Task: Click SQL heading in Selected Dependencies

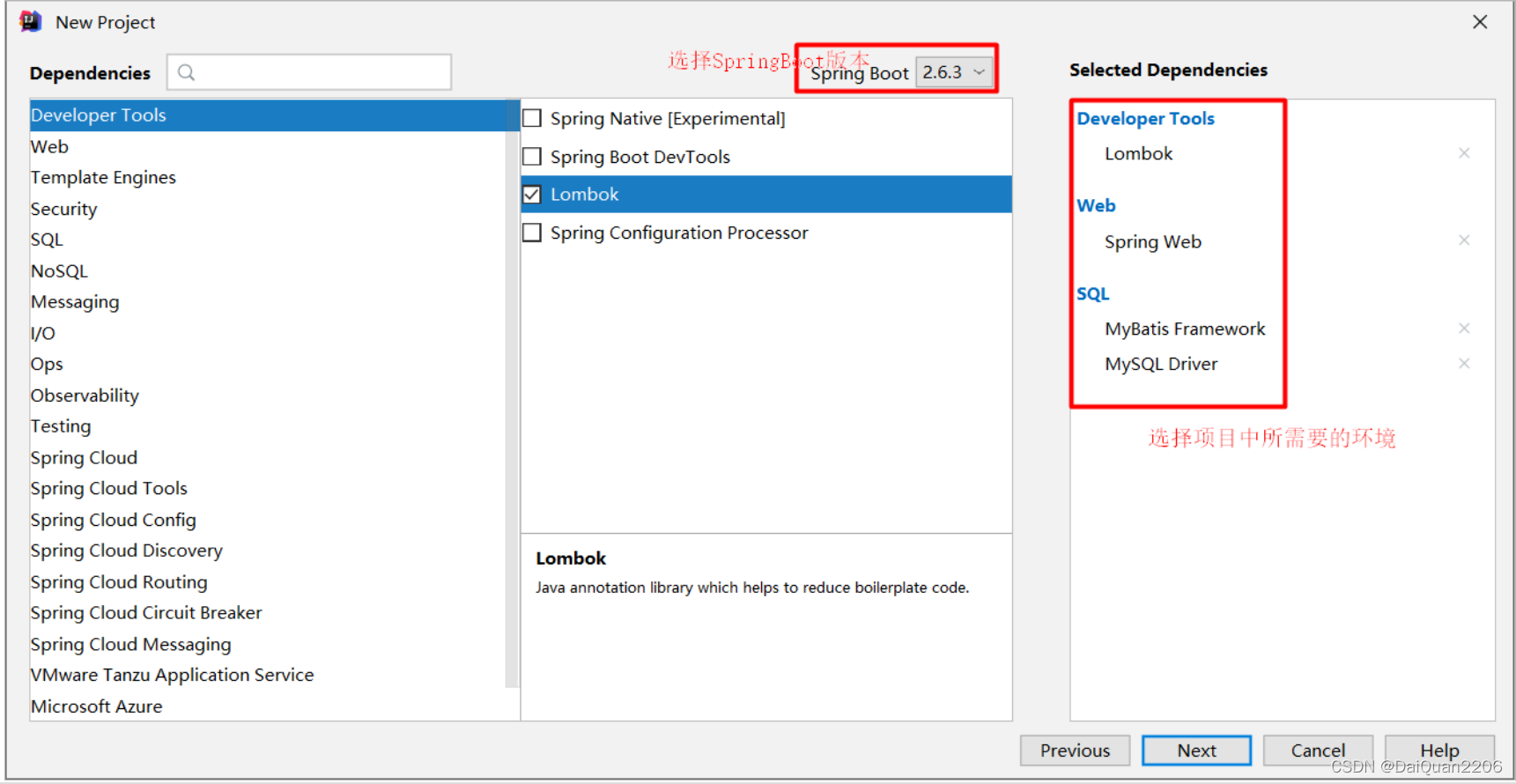Action: [x=1092, y=293]
